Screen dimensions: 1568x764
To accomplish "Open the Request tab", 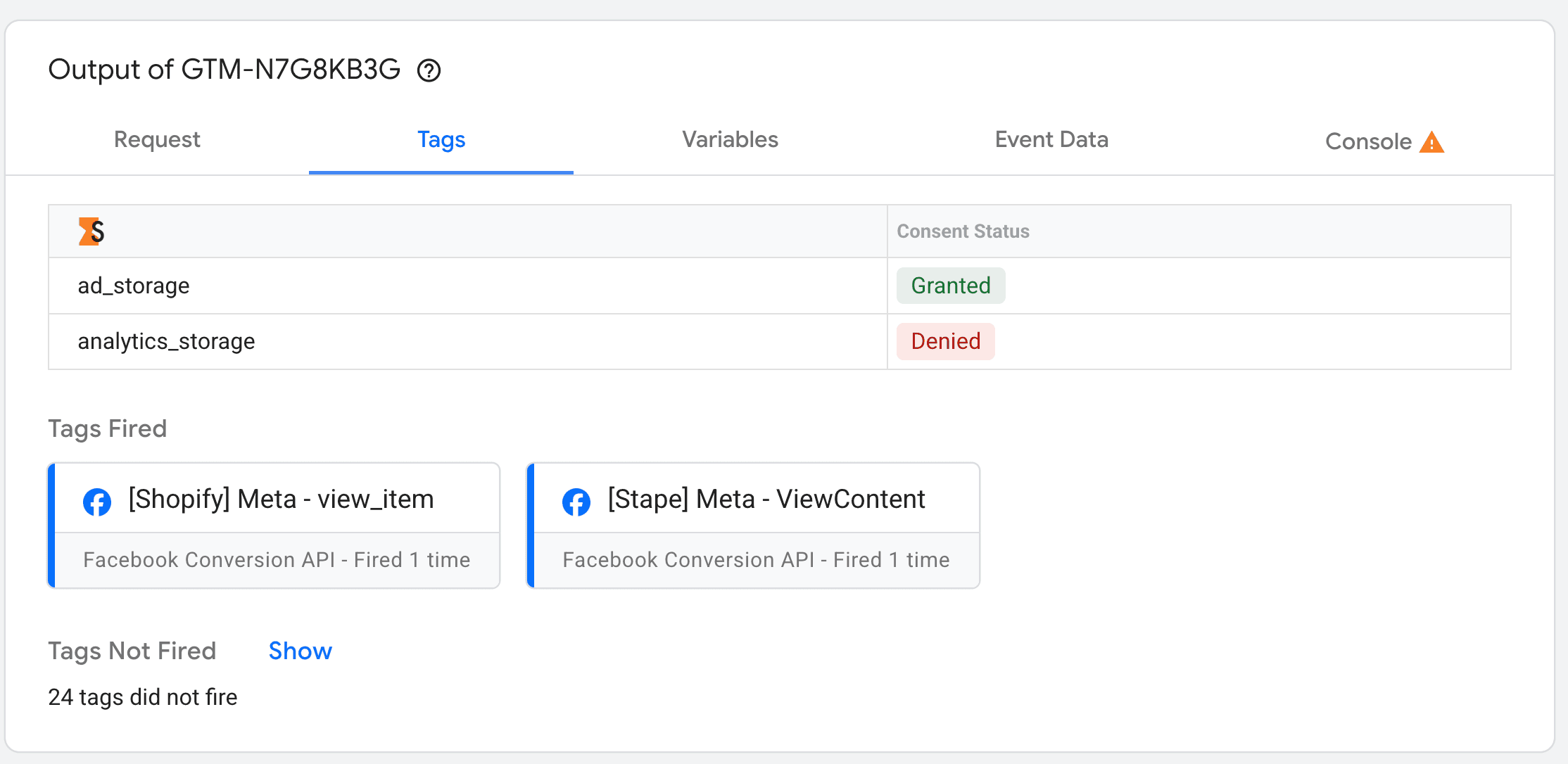I will [x=157, y=139].
